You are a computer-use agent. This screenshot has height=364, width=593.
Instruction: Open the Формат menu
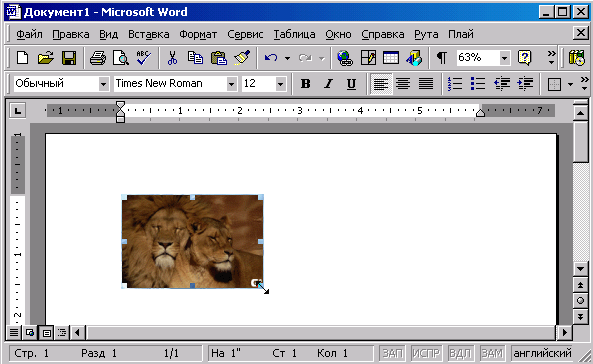click(x=198, y=34)
